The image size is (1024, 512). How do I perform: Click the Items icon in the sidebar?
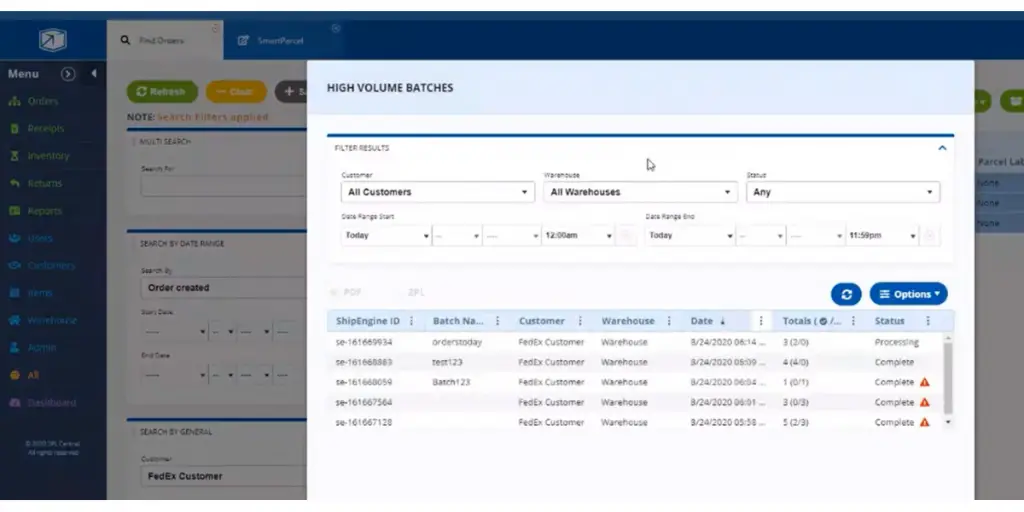14,293
